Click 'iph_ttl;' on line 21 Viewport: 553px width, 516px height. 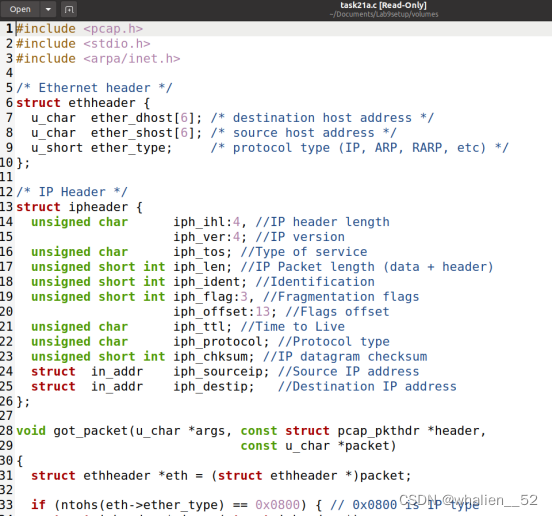[x=202, y=327]
